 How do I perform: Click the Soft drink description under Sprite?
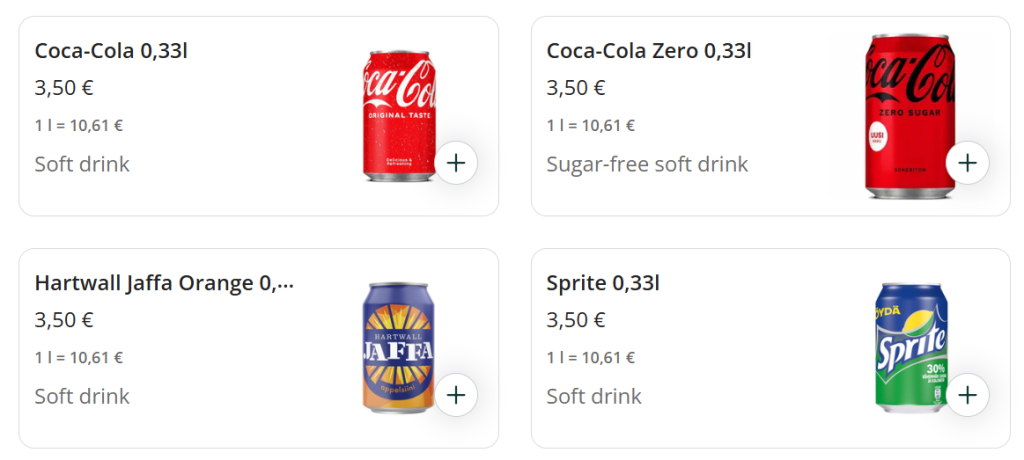(x=594, y=396)
